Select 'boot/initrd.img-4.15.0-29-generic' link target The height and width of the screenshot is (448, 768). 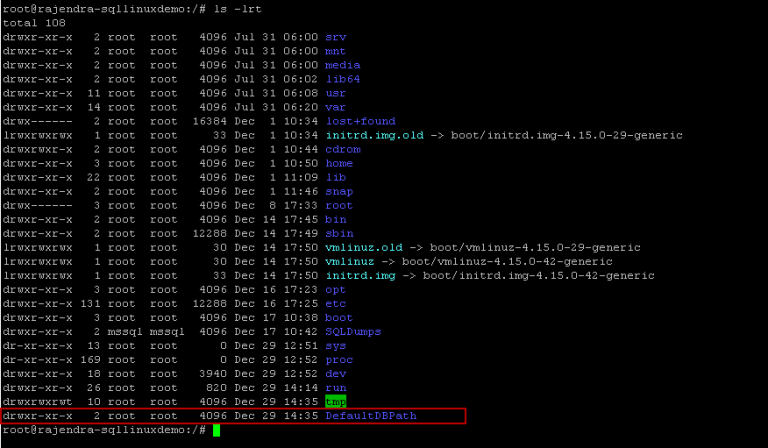(567, 136)
